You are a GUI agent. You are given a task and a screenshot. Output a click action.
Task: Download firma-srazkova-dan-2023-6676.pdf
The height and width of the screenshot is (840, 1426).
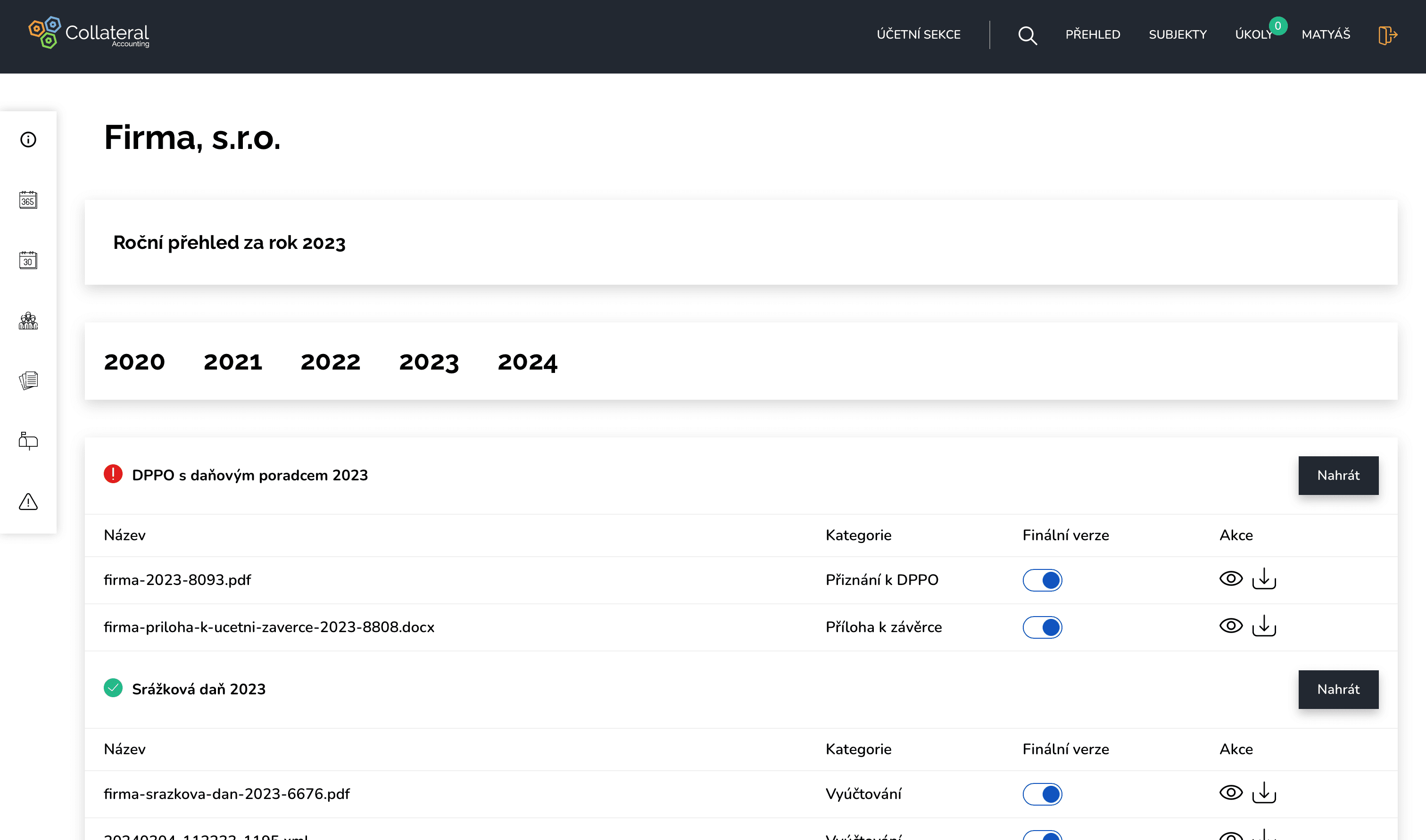(x=1264, y=793)
